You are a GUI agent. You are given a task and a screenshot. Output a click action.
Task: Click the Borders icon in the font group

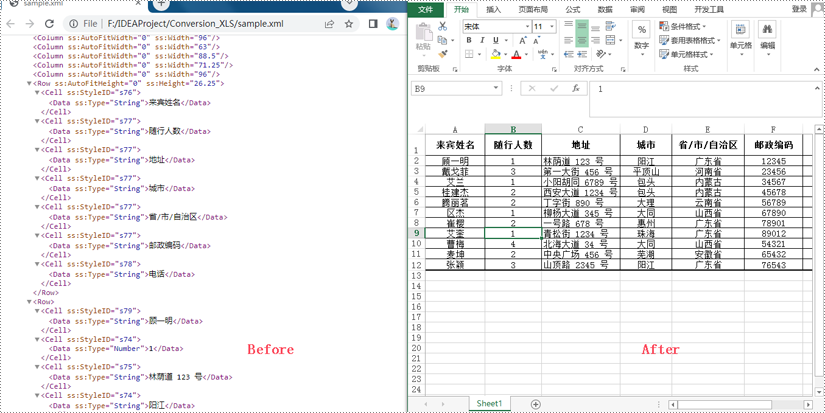469,54
